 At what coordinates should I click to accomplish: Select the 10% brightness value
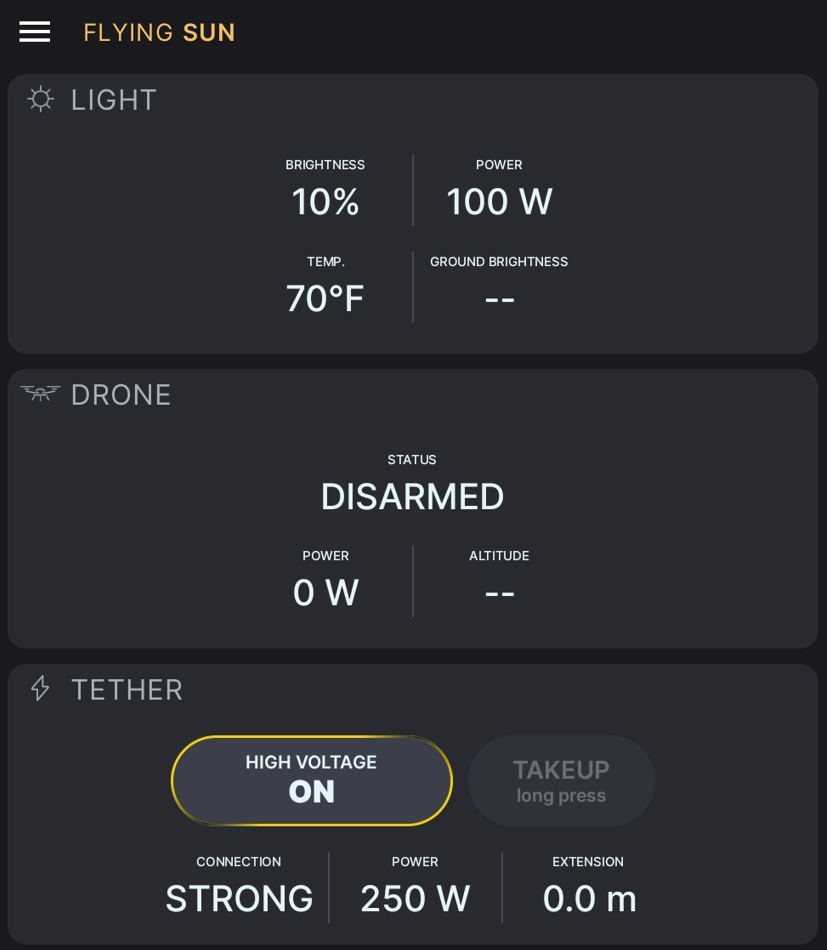325,202
